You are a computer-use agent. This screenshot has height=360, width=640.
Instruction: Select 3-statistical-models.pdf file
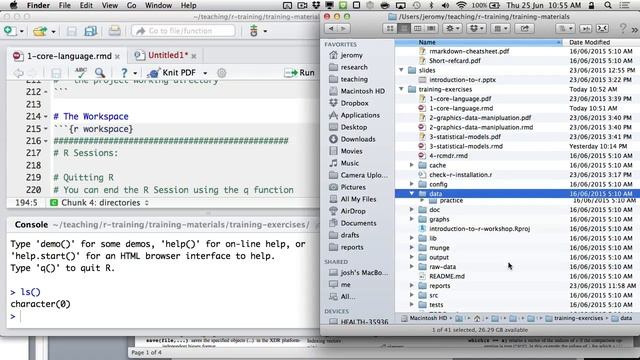(464, 137)
